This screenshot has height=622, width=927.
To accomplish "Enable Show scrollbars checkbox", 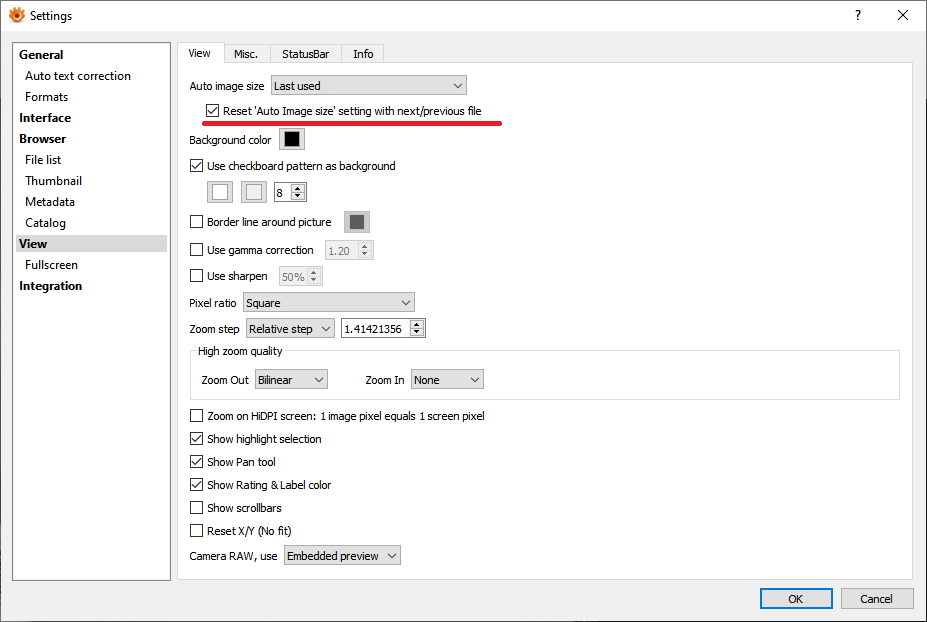I will 196,507.
